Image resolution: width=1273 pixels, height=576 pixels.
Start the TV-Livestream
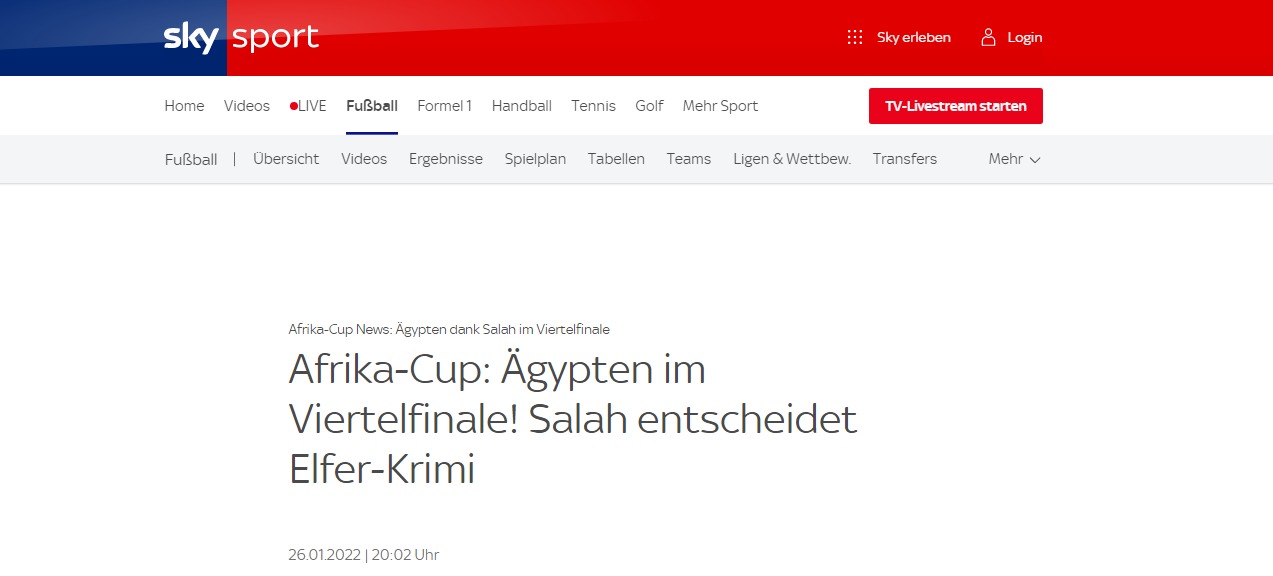955,106
